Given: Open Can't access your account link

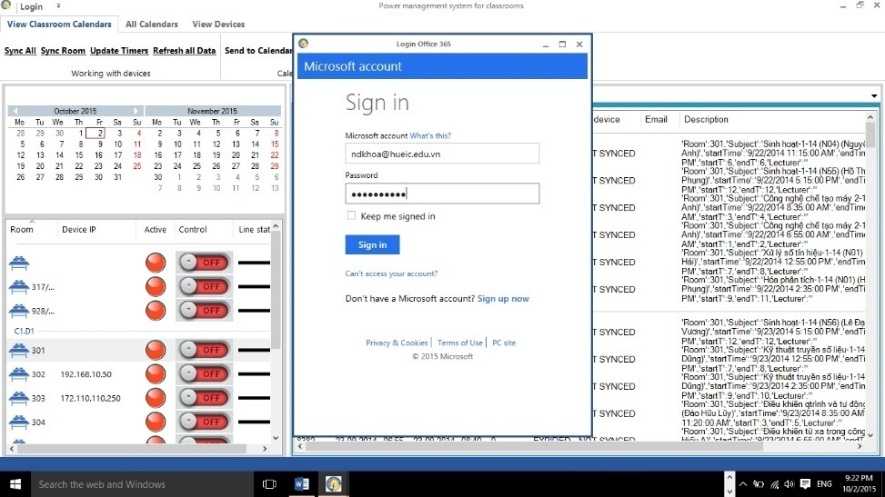Looking at the screenshot, I should tap(391, 274).
